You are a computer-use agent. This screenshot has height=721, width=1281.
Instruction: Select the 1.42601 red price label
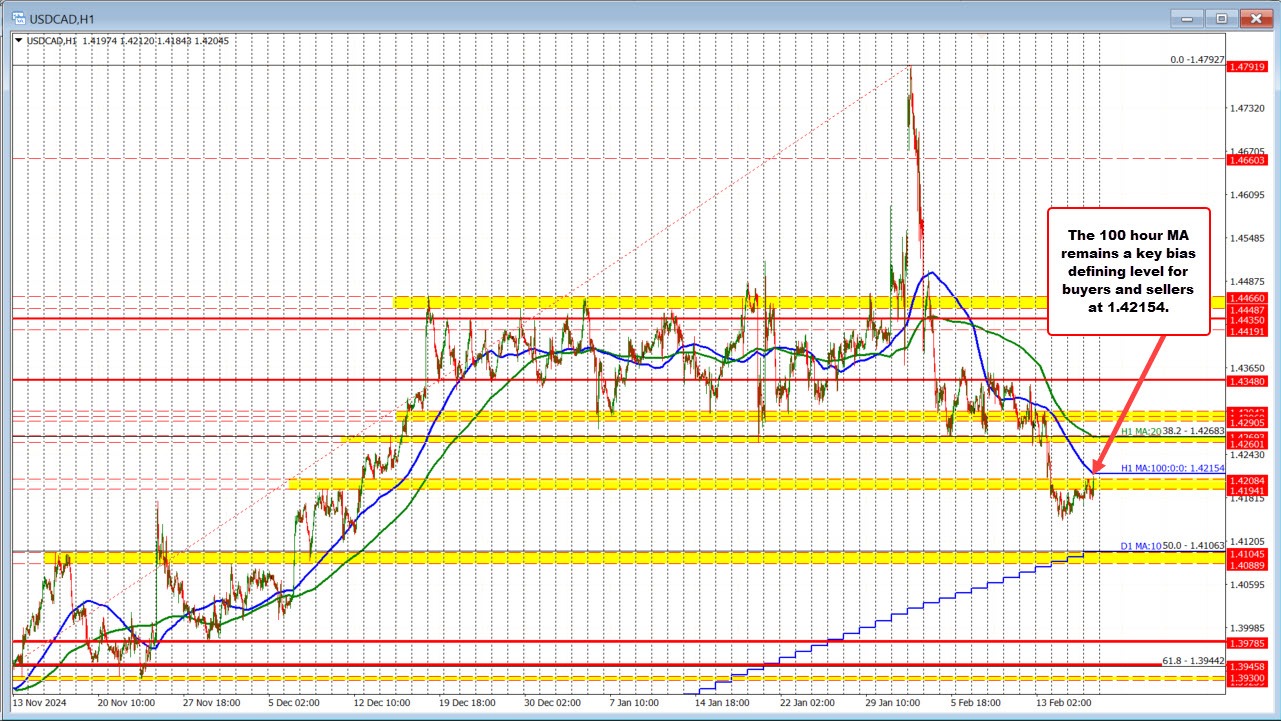1247,444
